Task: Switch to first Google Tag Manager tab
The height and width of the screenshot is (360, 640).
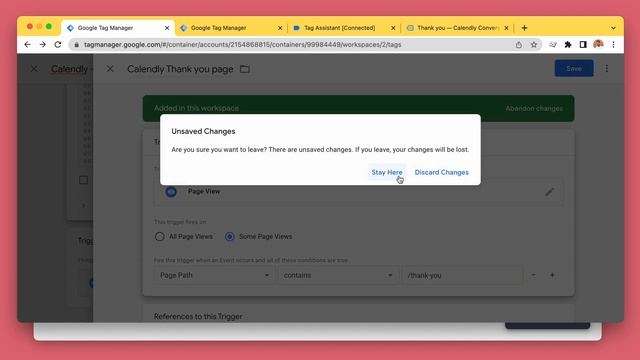Action: pyautogui.click(x=118, y=28)
